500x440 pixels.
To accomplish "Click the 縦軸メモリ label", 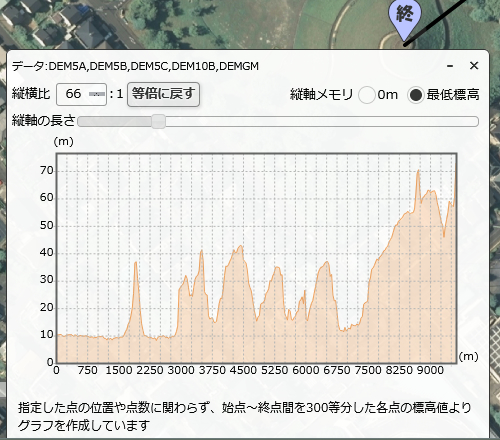I will pos(321,95).
